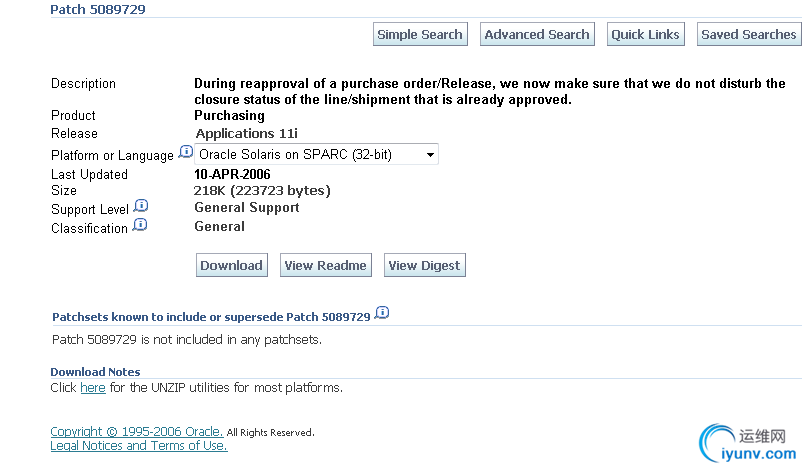Click the 218K (223723 bytes) size value
Viewport: 802px width, 470px height.
click(262, 190)
